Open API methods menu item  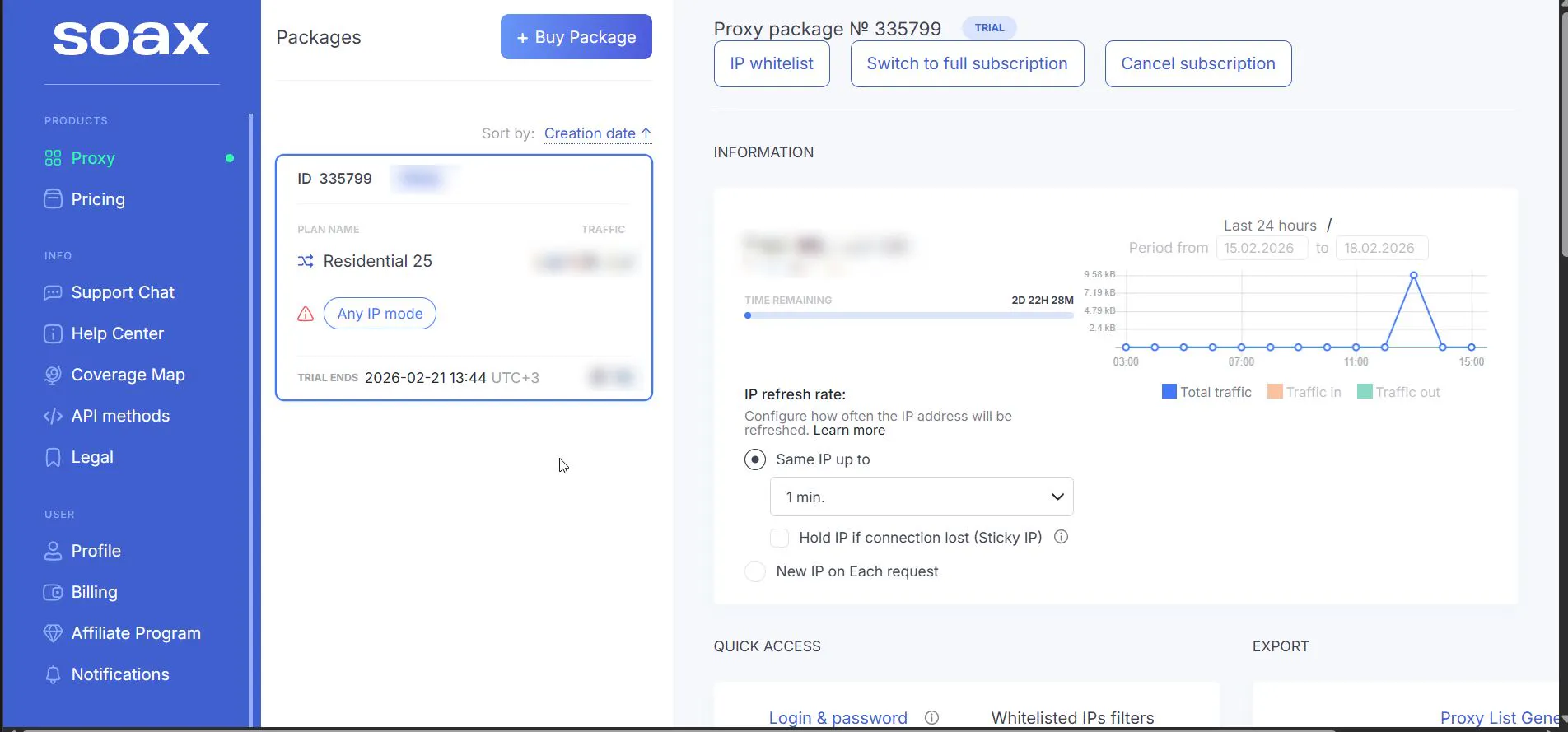click(120, 416)
